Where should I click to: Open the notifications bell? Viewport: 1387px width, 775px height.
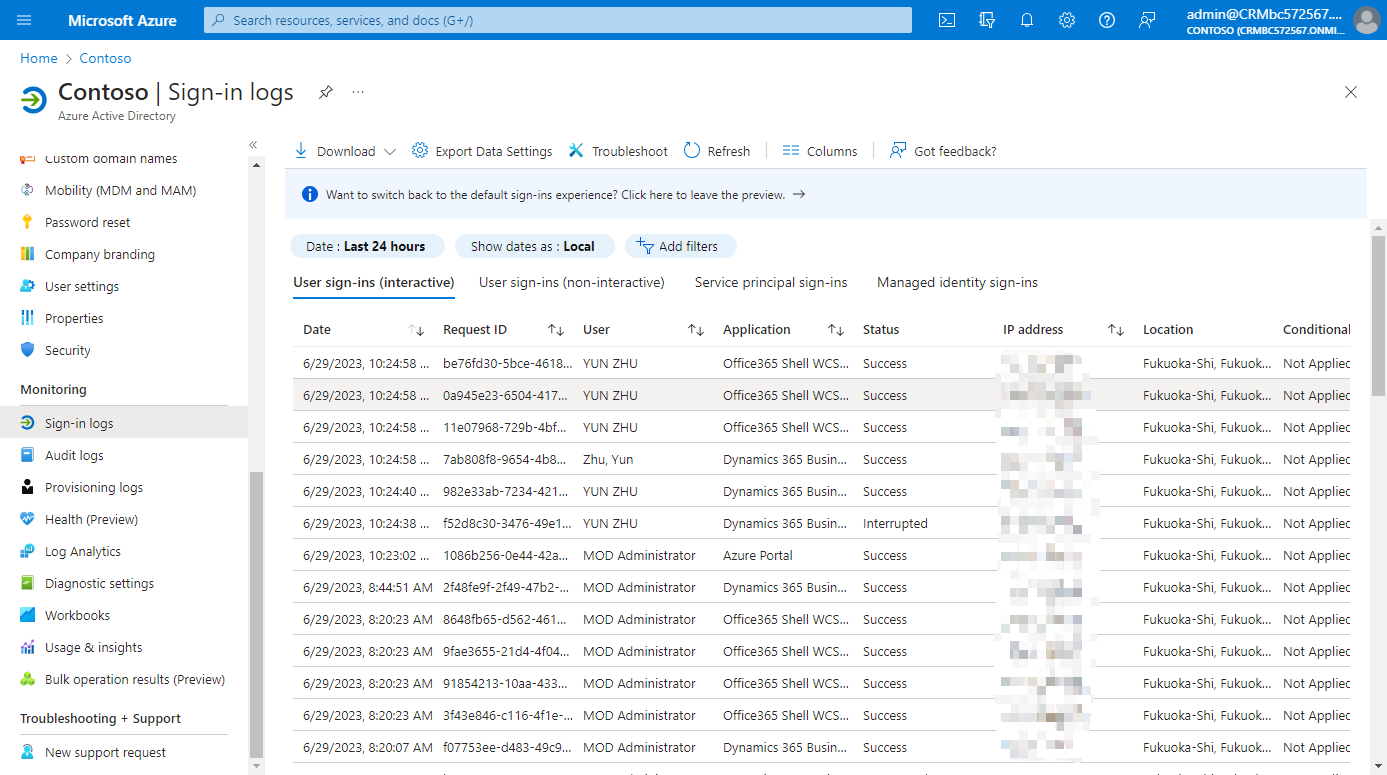[x=1026, y=19]
